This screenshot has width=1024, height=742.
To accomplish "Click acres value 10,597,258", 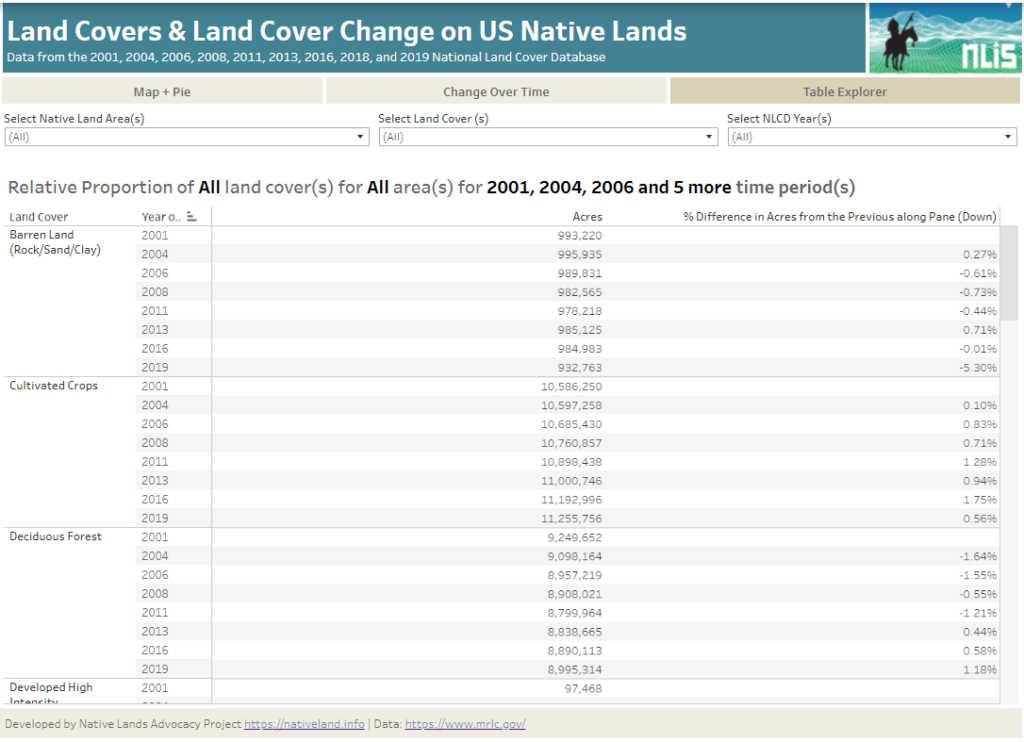I will pyautogui.click(x=571, y=406).
